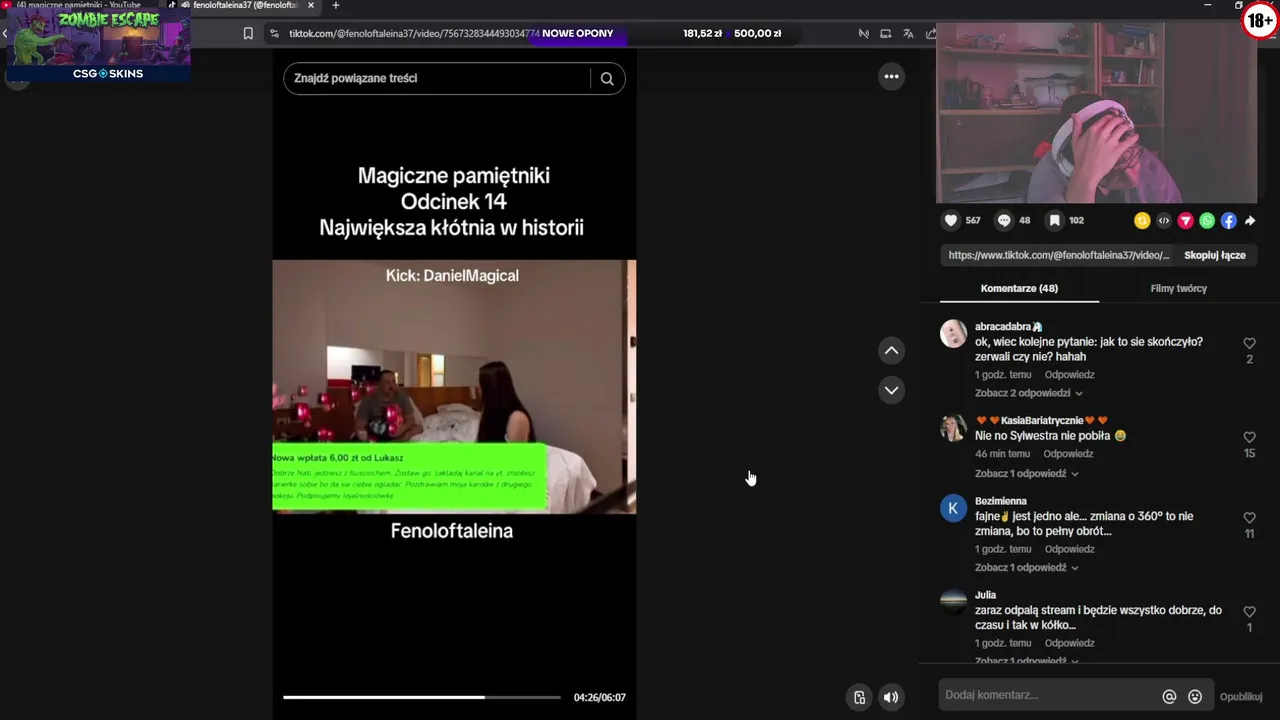Open the embed code icon
The height and width of the screenshot is (720, 1280).
(1164, 220)
